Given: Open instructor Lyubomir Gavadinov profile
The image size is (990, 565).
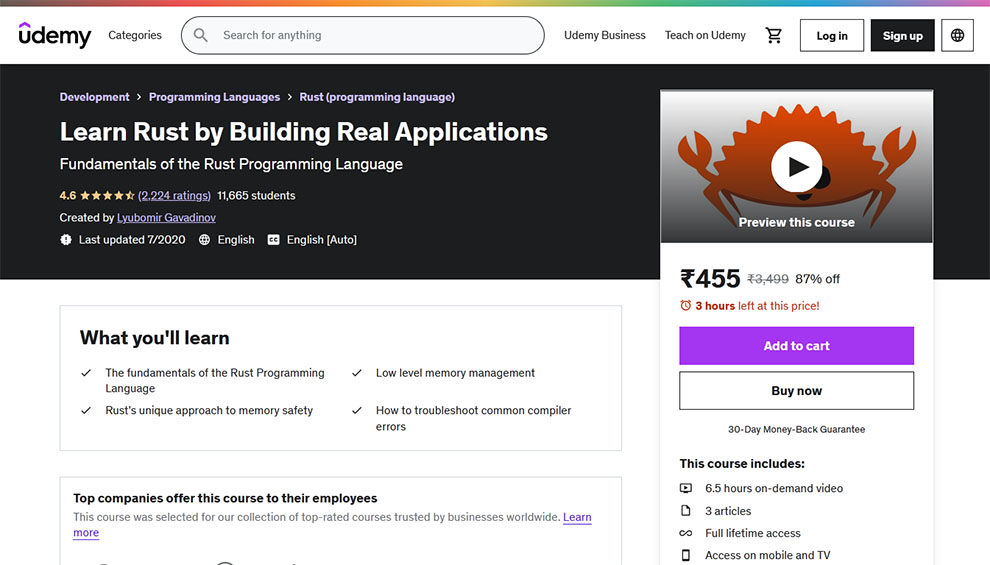Looking at the screenshot, I should click(x=166, y=218).
